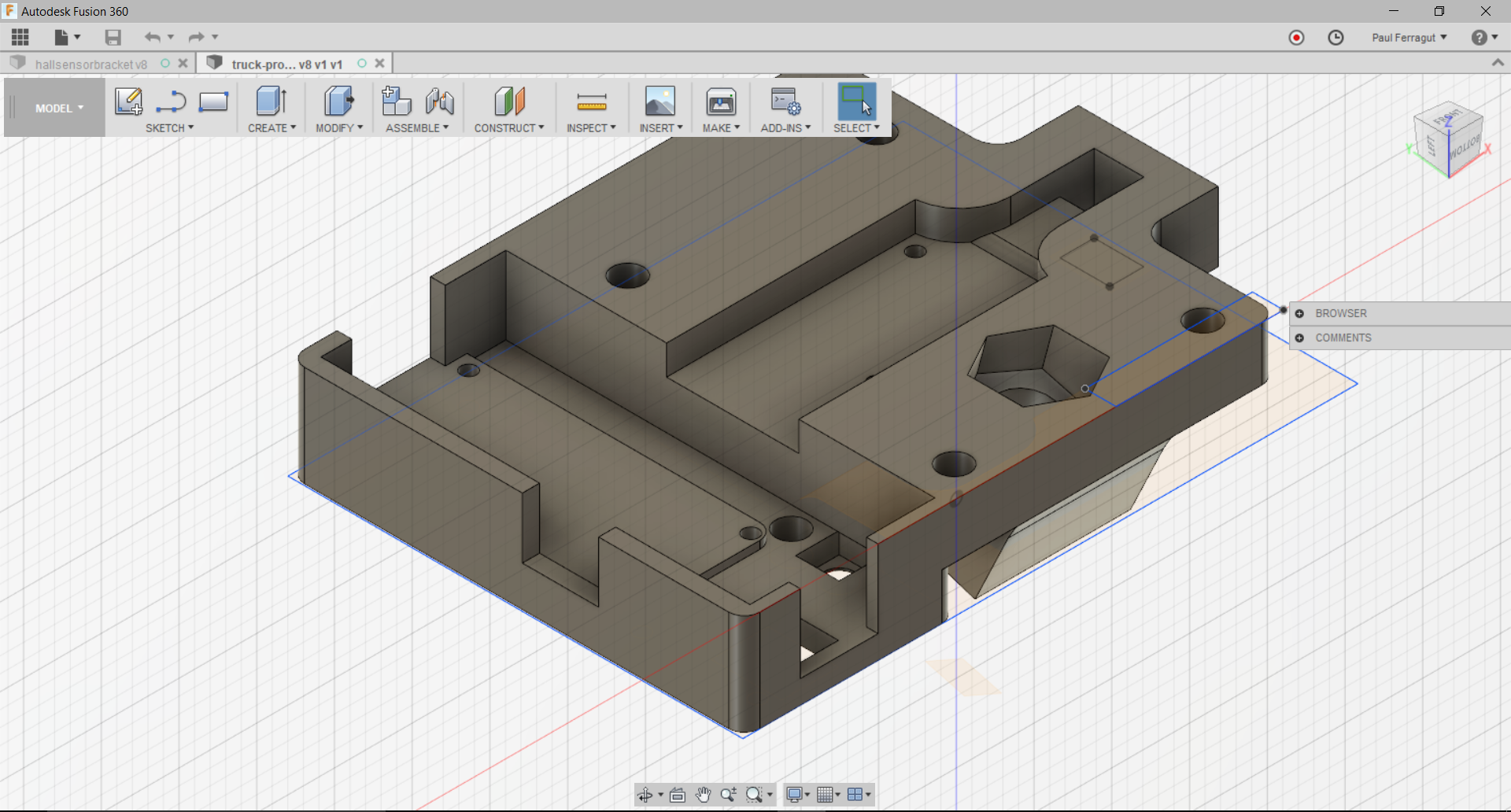Click the Zoom Window fit icon
The image size is (1511, 812).
[754, 795]
